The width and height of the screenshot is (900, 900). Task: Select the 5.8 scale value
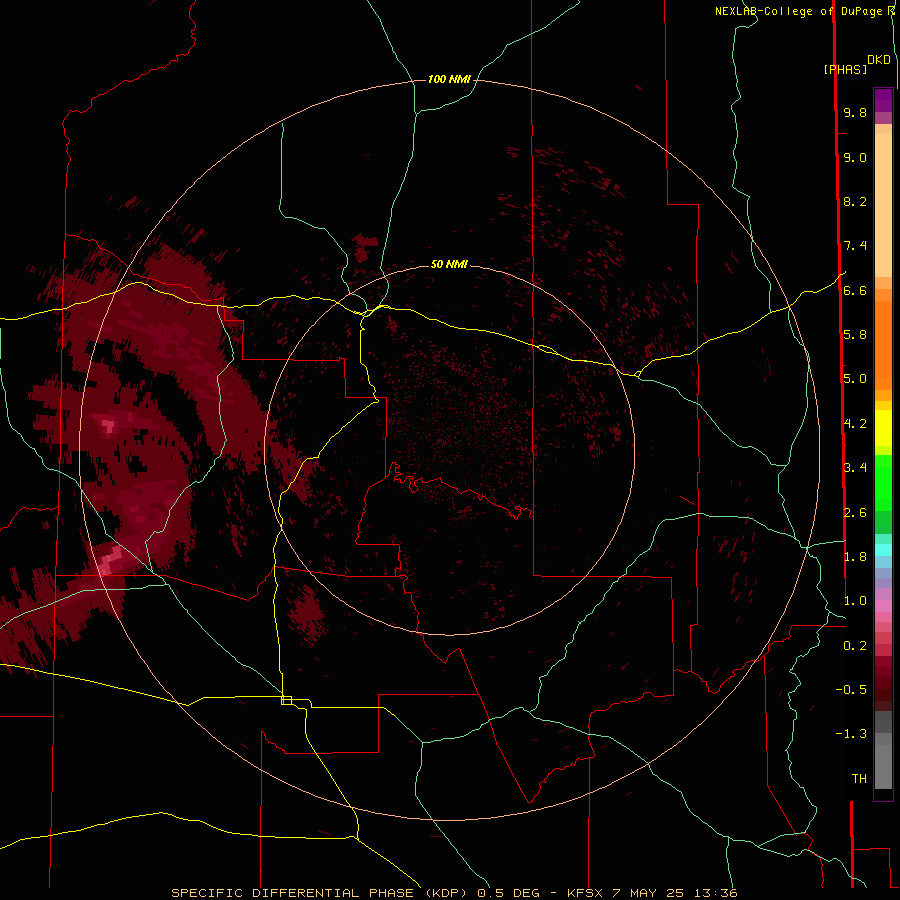[x=855, y=335]
